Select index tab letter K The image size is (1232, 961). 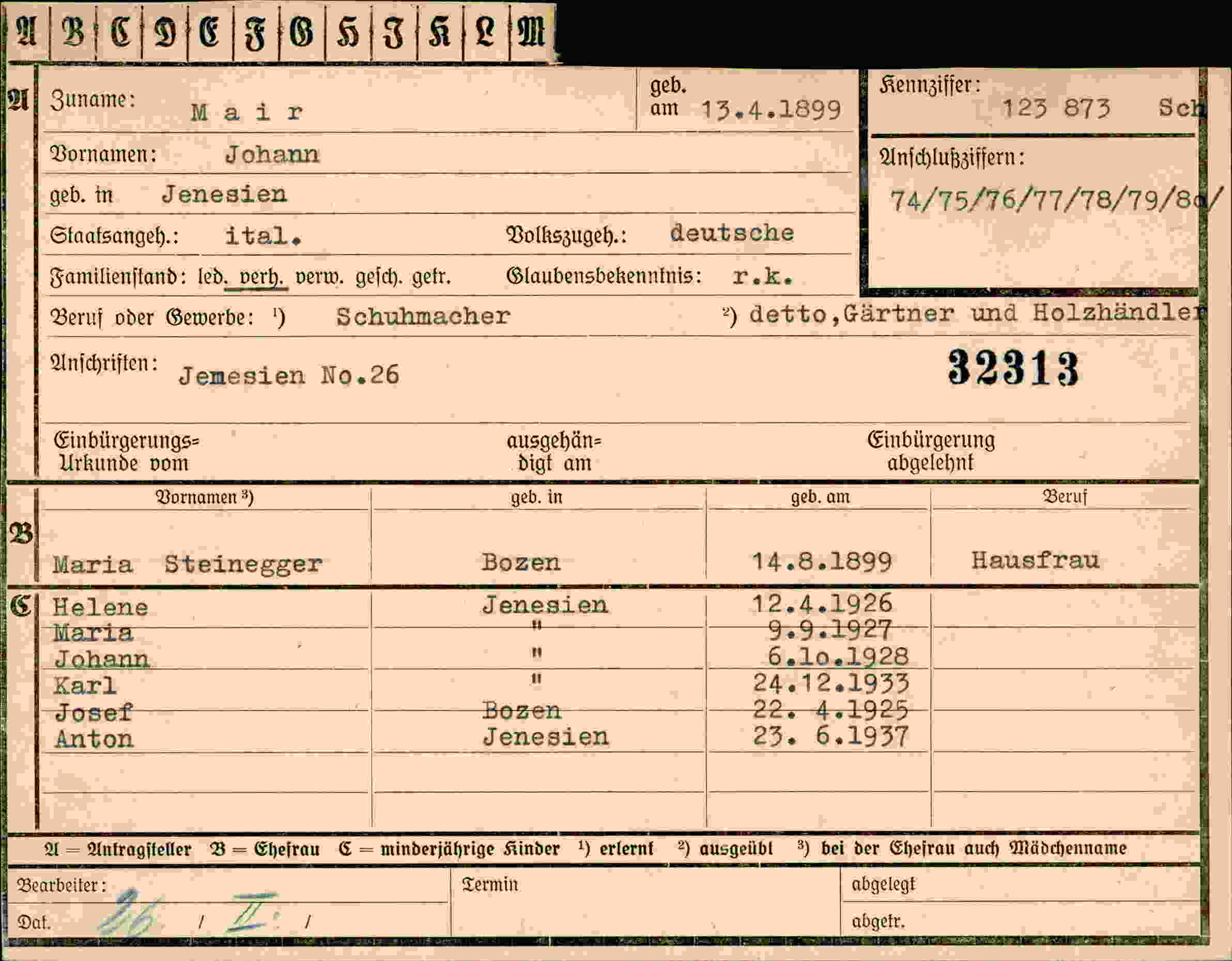click(440, 32)
